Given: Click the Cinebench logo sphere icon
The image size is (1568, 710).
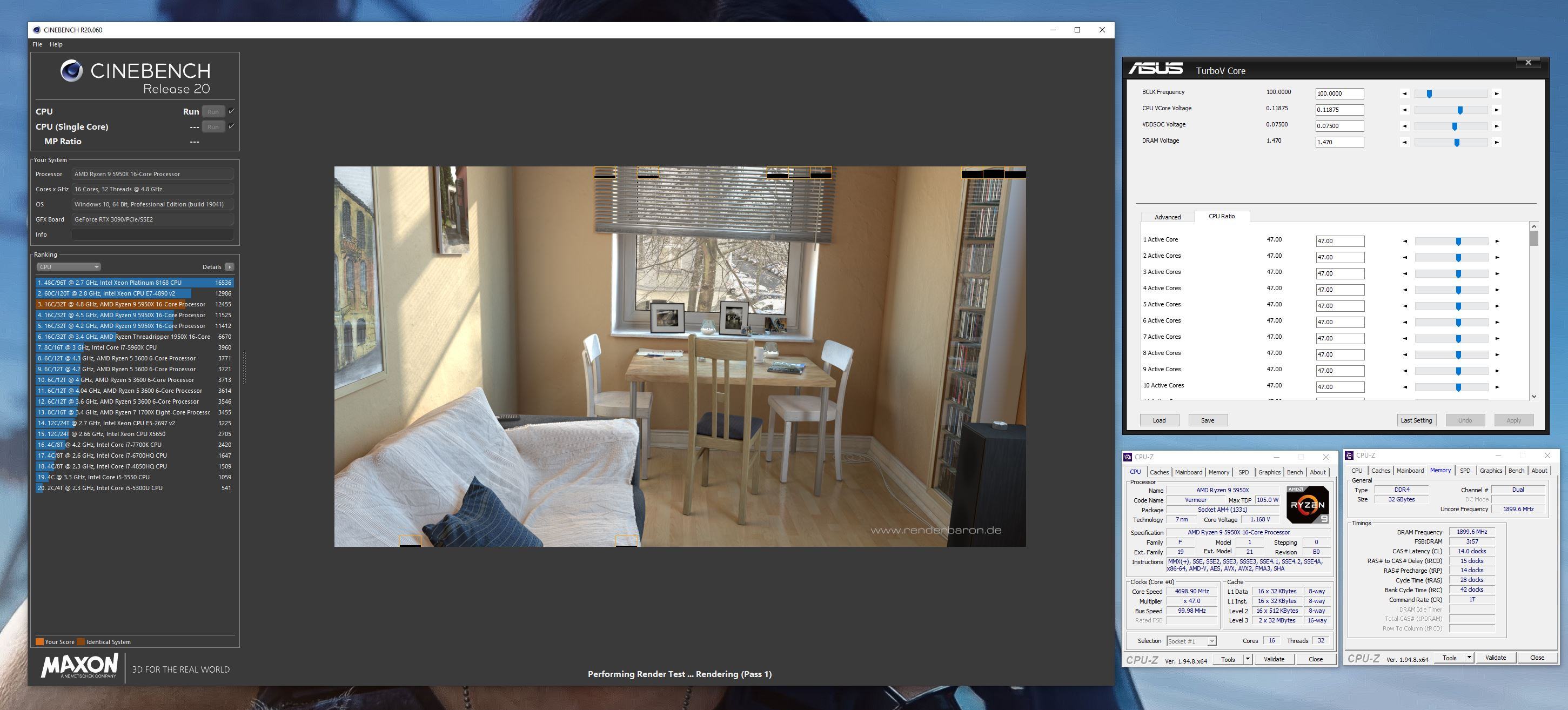Looking at the screenshot, I should tap(71, 71).
